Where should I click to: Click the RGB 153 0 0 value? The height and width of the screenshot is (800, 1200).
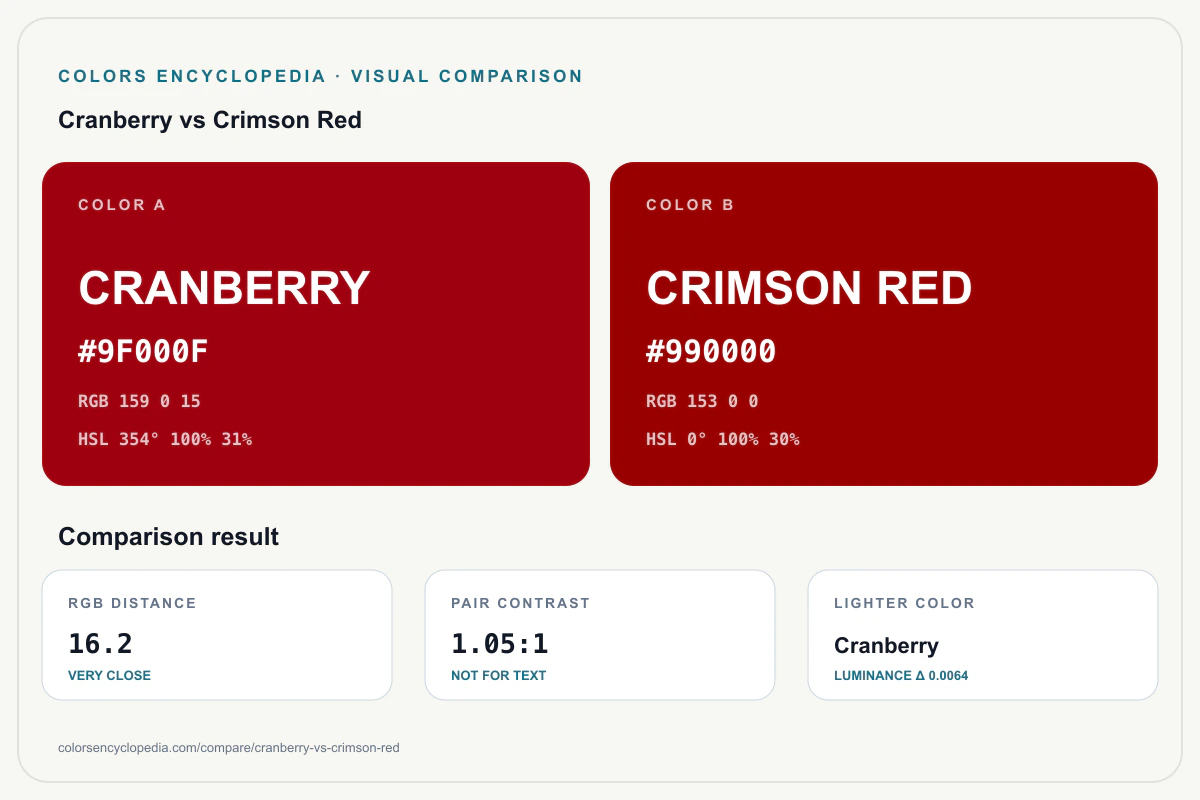702,401
